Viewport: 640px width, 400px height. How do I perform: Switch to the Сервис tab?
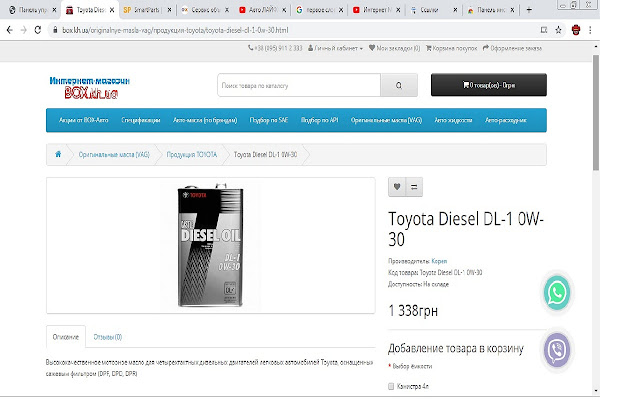(x=206, y=10)
